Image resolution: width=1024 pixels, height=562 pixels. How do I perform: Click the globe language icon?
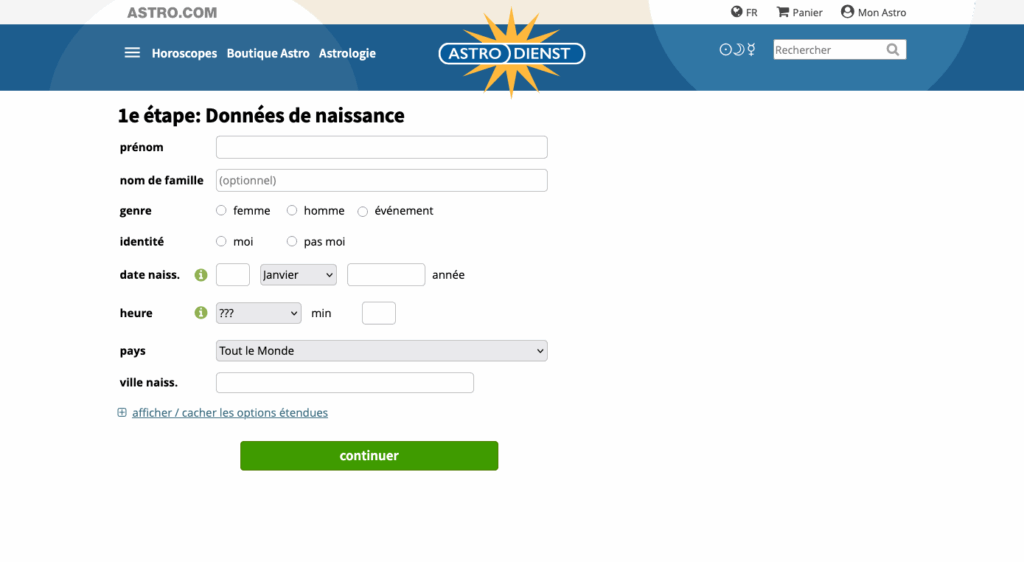click(737, 12)
